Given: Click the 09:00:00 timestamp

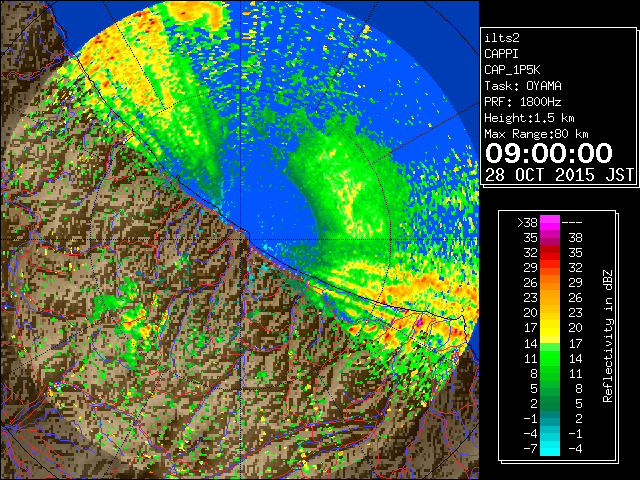Looking at the screenshot, I should point(549,153).
